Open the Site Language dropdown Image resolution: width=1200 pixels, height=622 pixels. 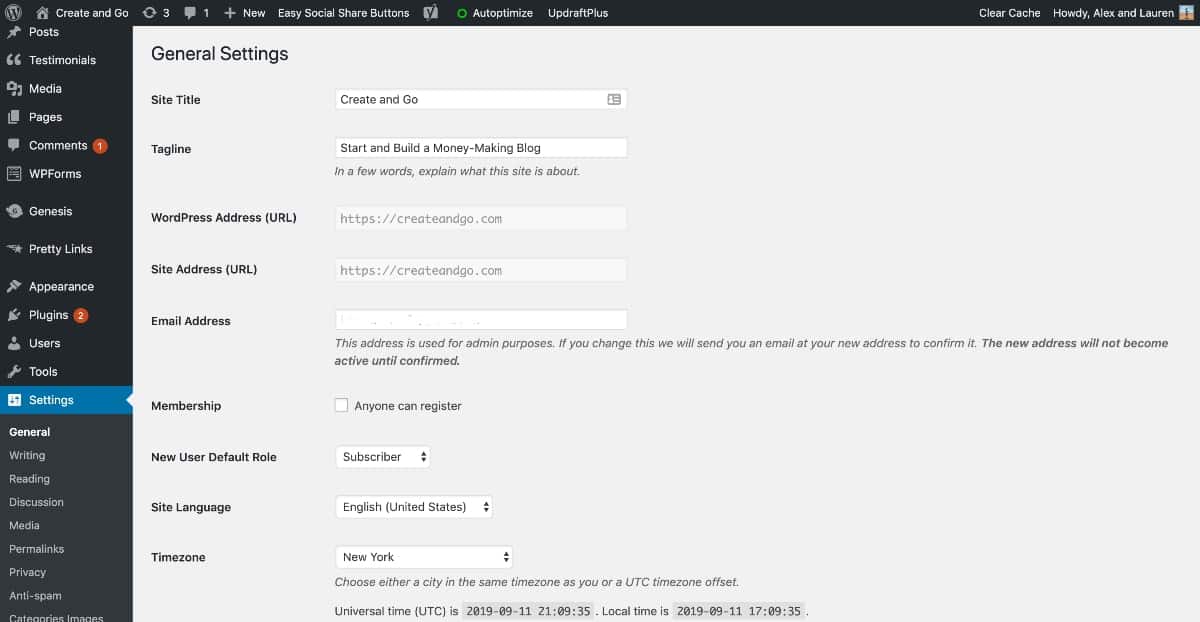[x=414, y=507]
